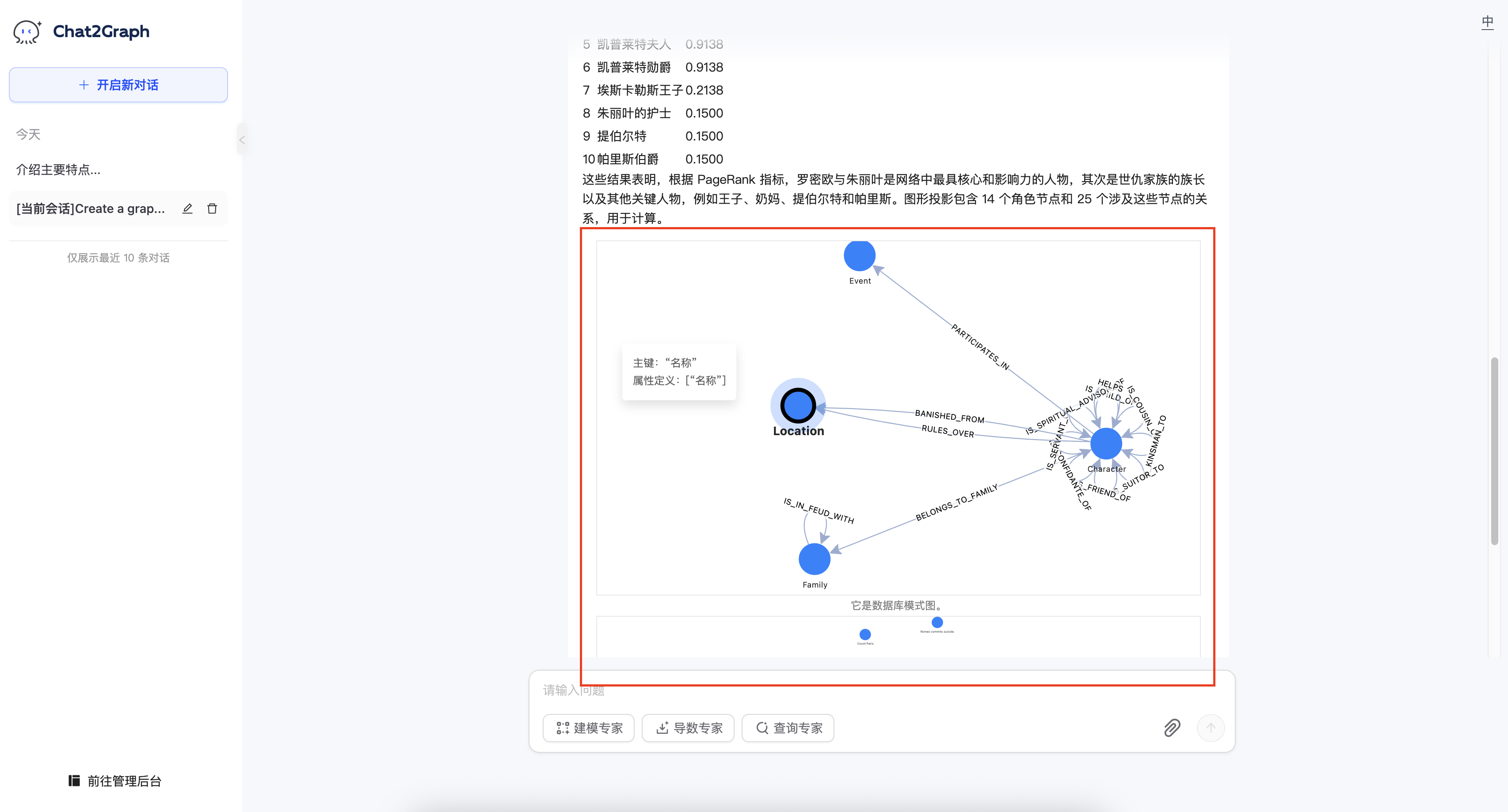Viewport: 1508px width, 812px height.
Task: Select the Location node in the schema graph
Action: (798, 405)
